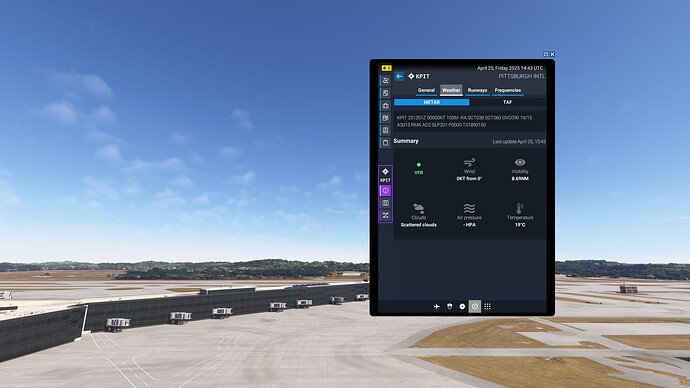
Task: Click the Scattered clouds value
Action: coord(418,225)
